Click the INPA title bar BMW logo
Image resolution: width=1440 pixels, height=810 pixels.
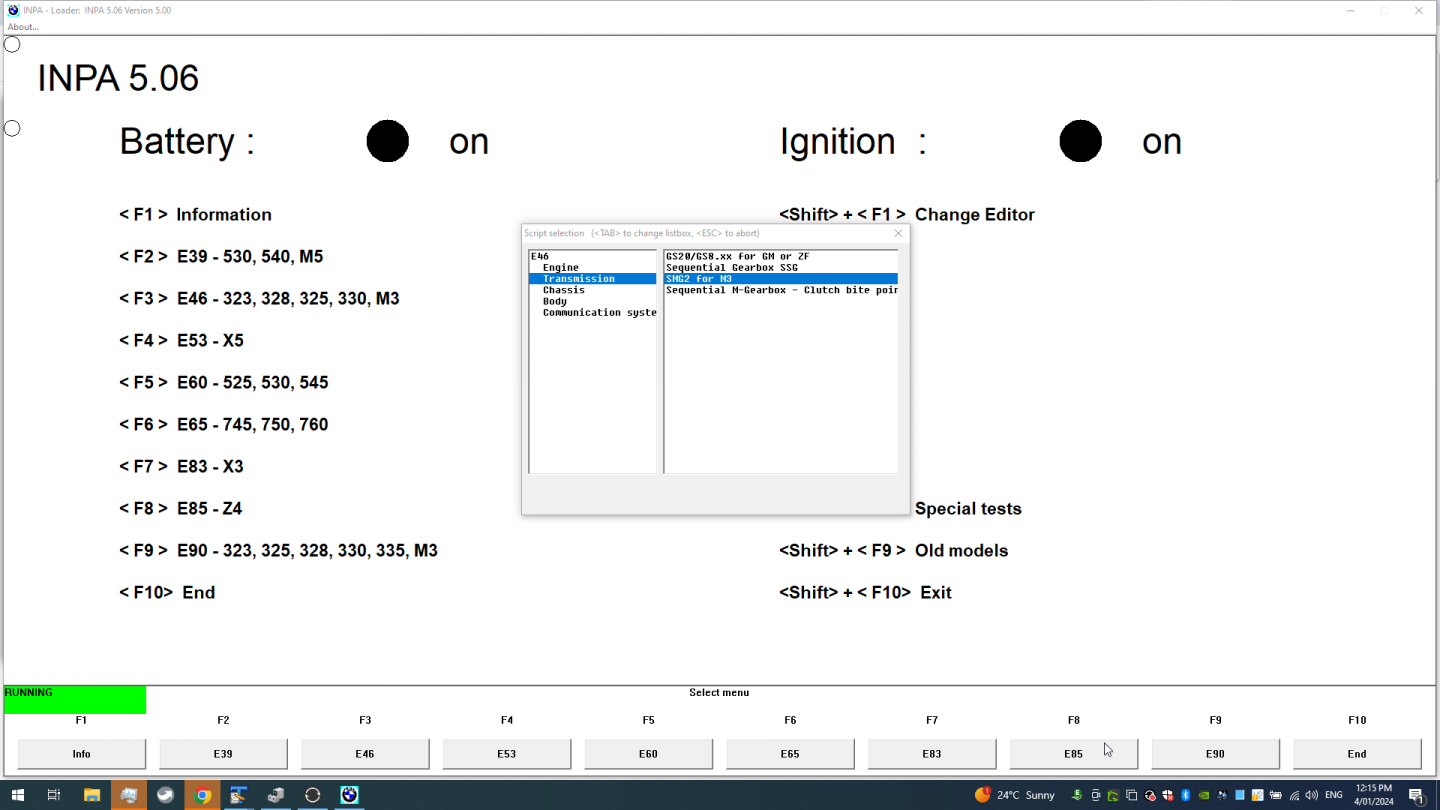[12, 10]
